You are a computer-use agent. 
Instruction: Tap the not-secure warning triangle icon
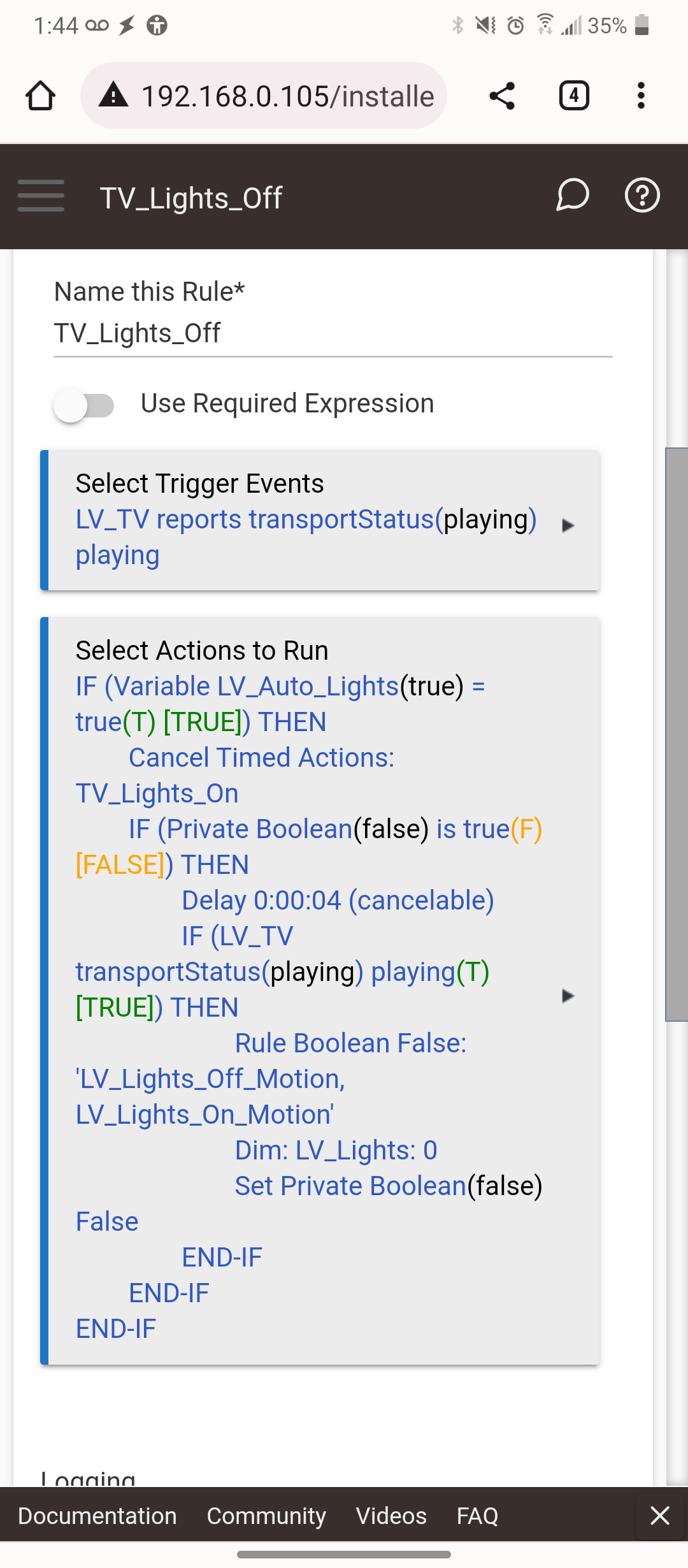pyautogui.click(x=113, y=96)
